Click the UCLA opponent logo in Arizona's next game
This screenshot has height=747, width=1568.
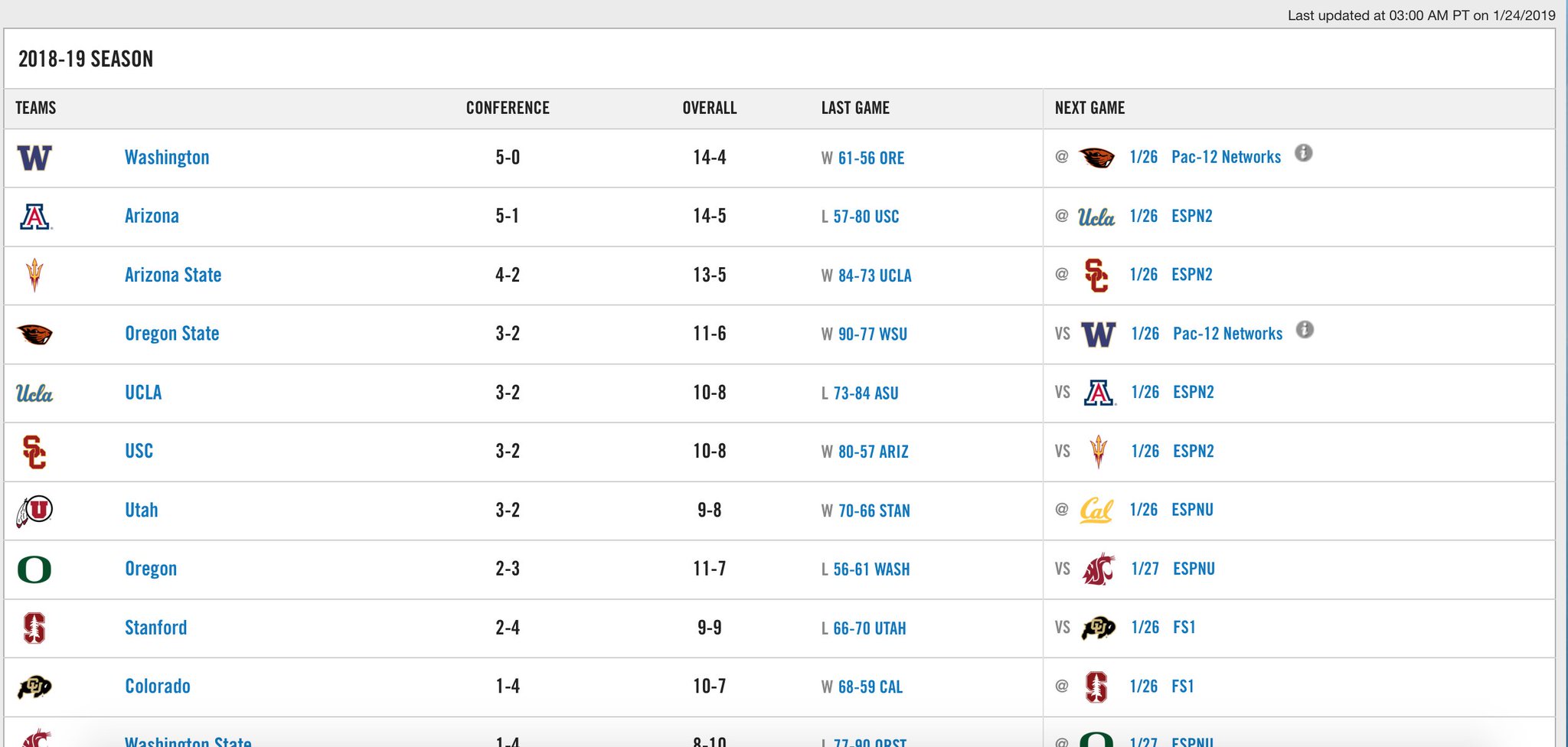tap(1096, 217)
